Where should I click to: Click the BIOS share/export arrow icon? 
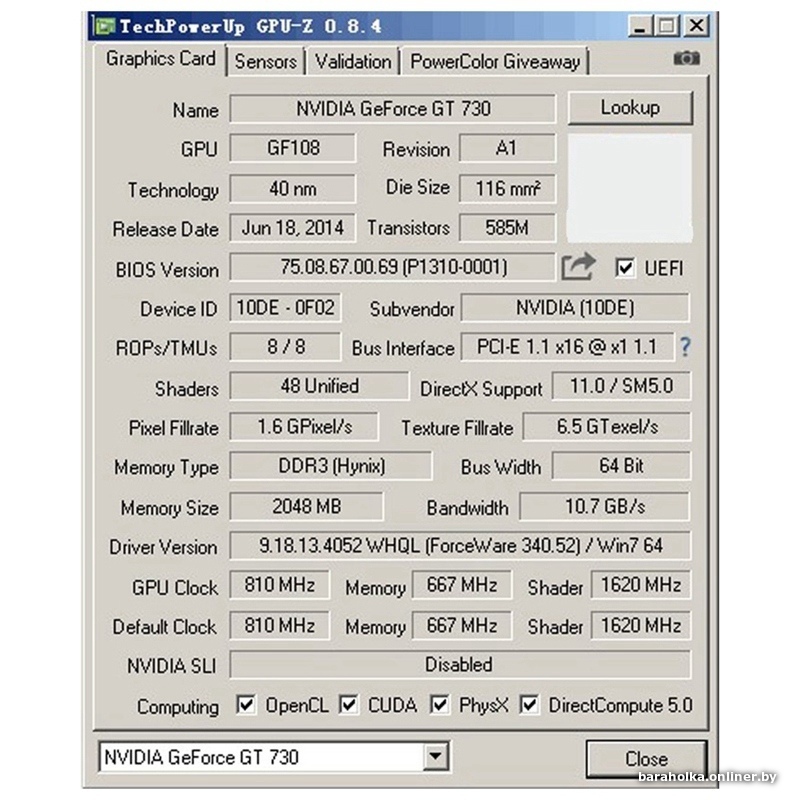coord(578,266)
